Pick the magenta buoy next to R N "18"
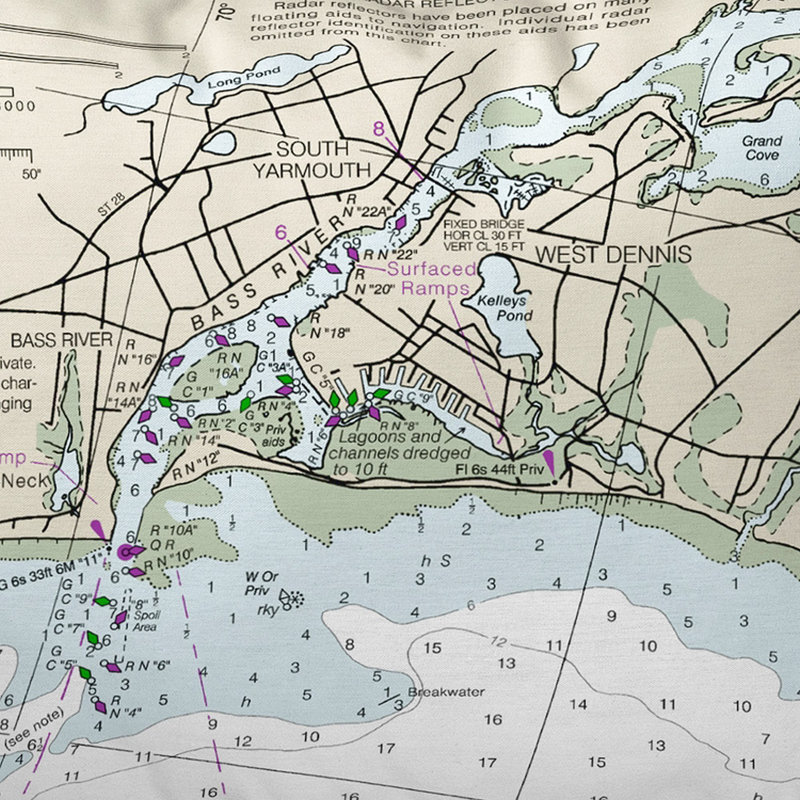 (x=282, y=321)
